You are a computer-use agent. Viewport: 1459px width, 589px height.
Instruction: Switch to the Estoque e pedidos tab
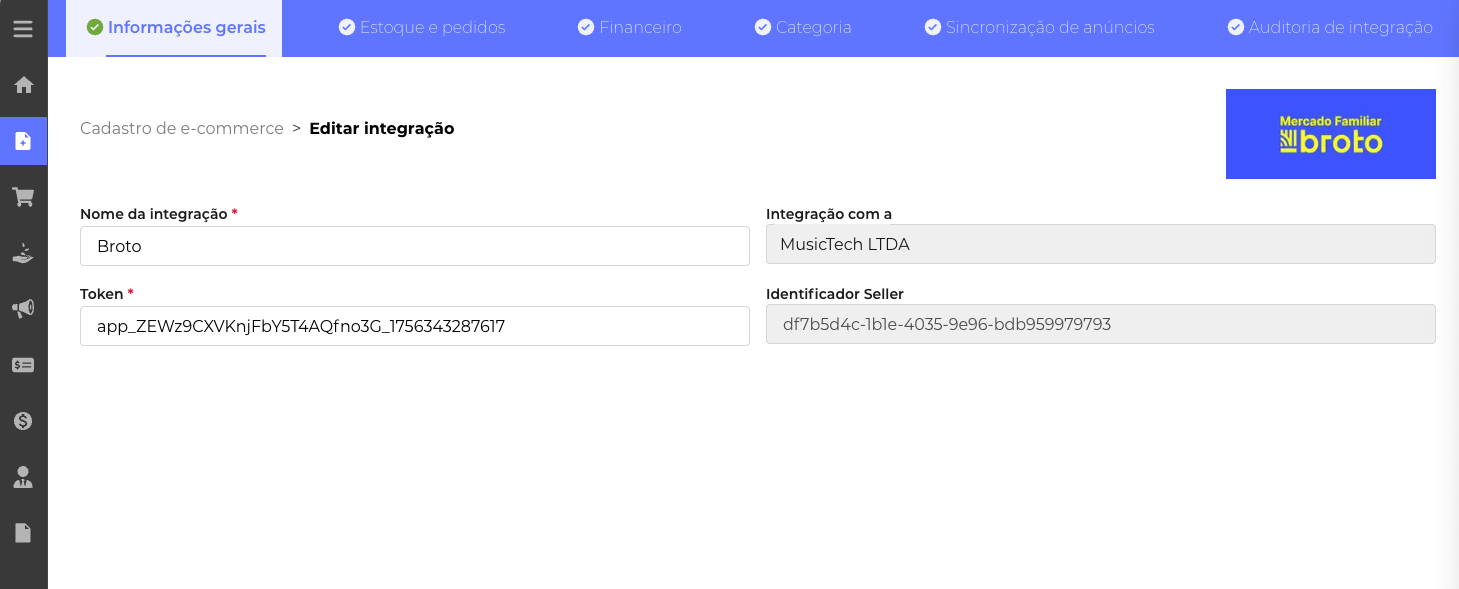pos(422,28)
